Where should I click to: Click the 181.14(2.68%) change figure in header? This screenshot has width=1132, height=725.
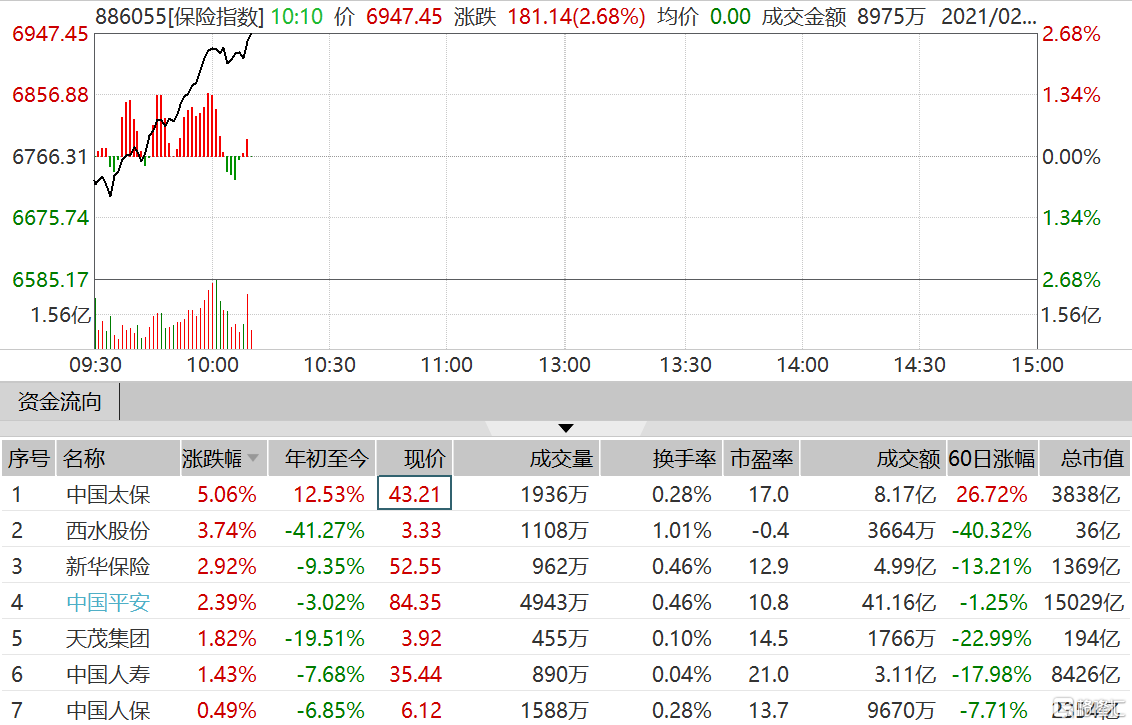coord(576,16)
